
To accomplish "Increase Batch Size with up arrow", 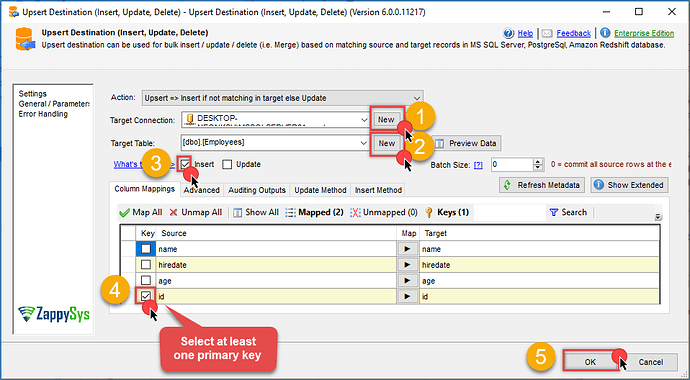I will pos(537,162).
